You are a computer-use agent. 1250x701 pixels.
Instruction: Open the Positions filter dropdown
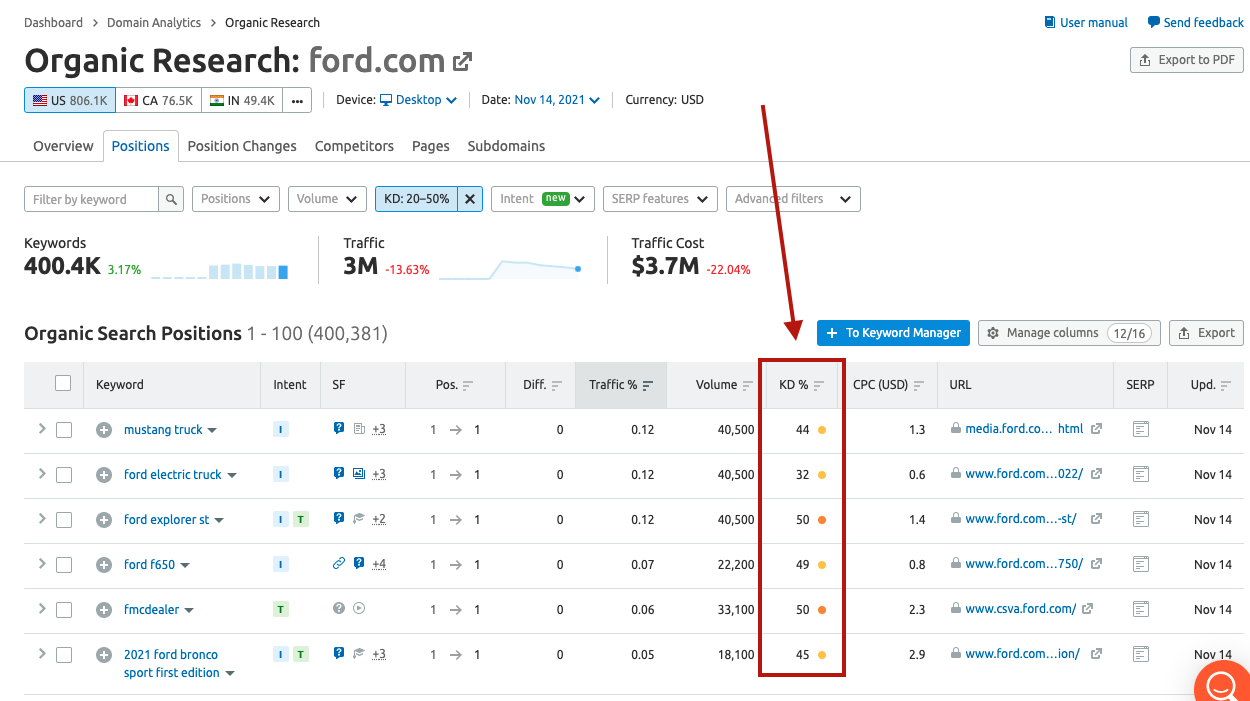(x=235, y=199)
